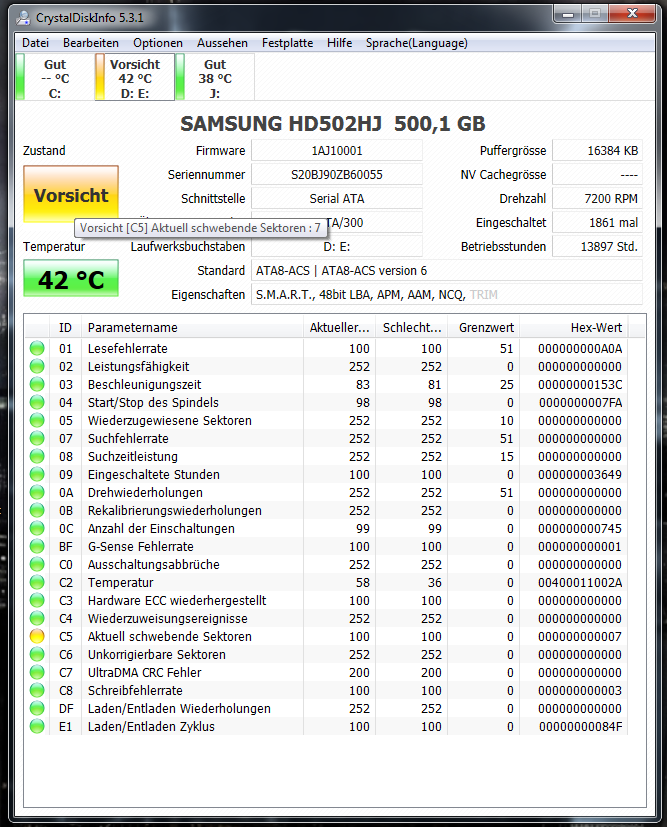This screenshot has width=667, height=827.
Task: Click the Puffergrösse field 16384 KB
Action: pyautogui.click(x=597, y=151)
